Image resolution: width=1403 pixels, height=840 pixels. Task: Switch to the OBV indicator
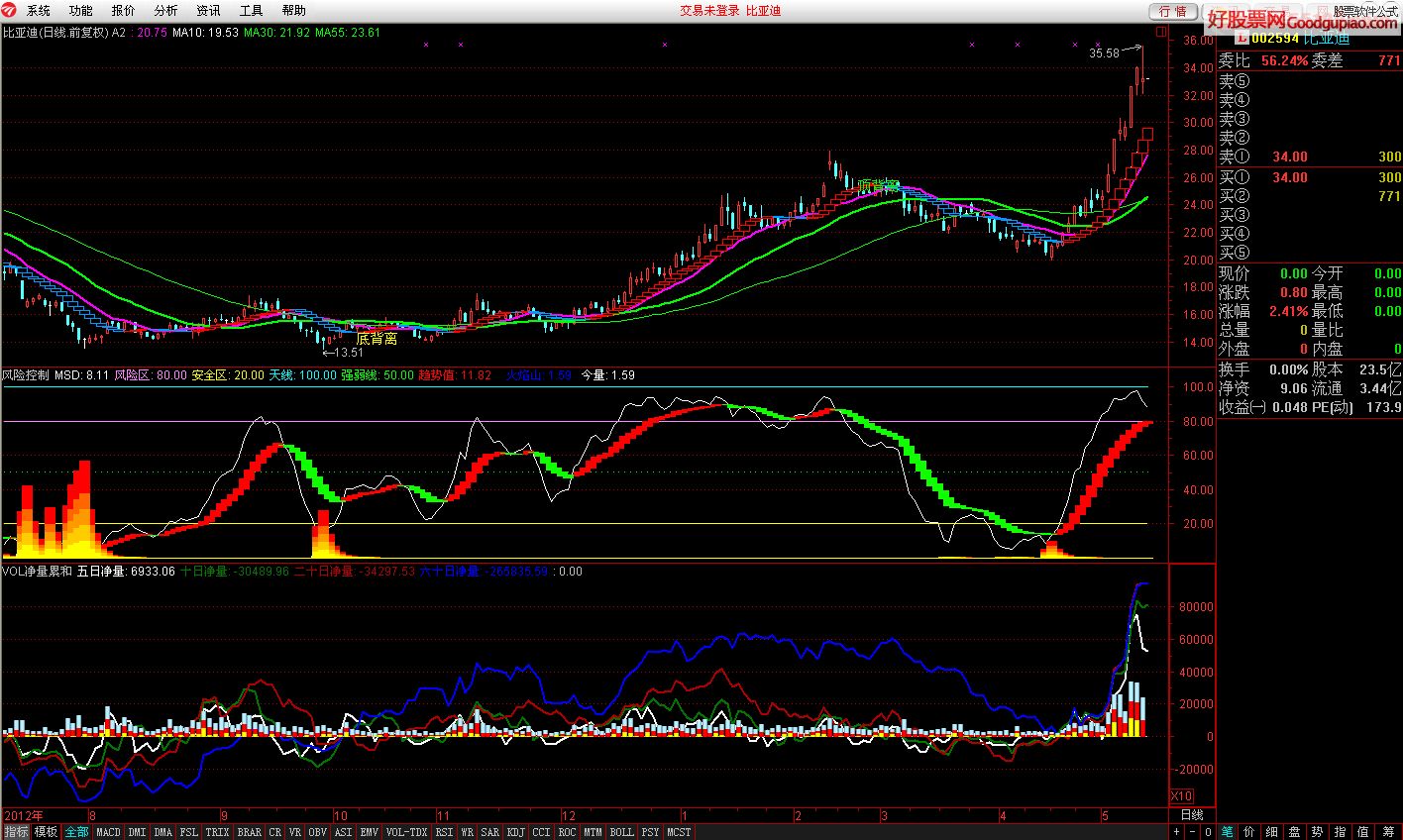click(x=317, y=831)
